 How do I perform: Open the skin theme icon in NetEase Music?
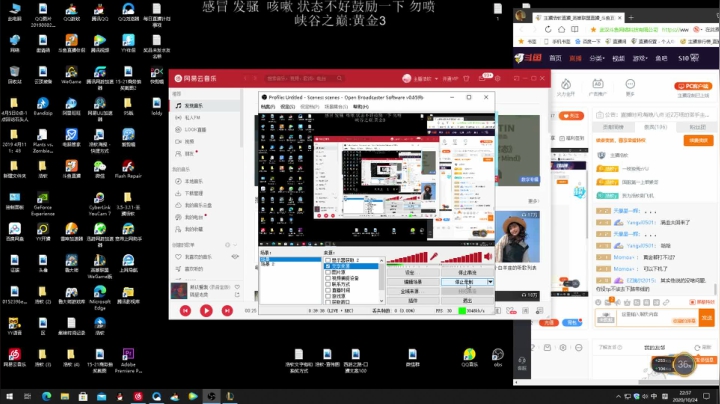pos(467,79)
